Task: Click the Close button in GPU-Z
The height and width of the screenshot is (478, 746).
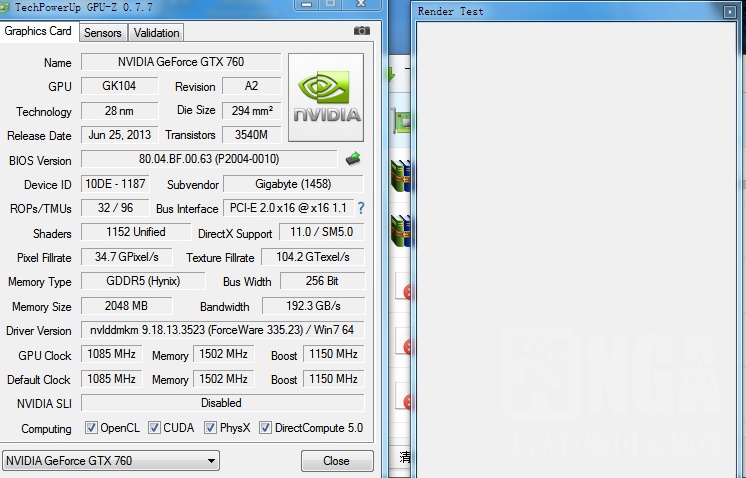Action: coord(337,460)
